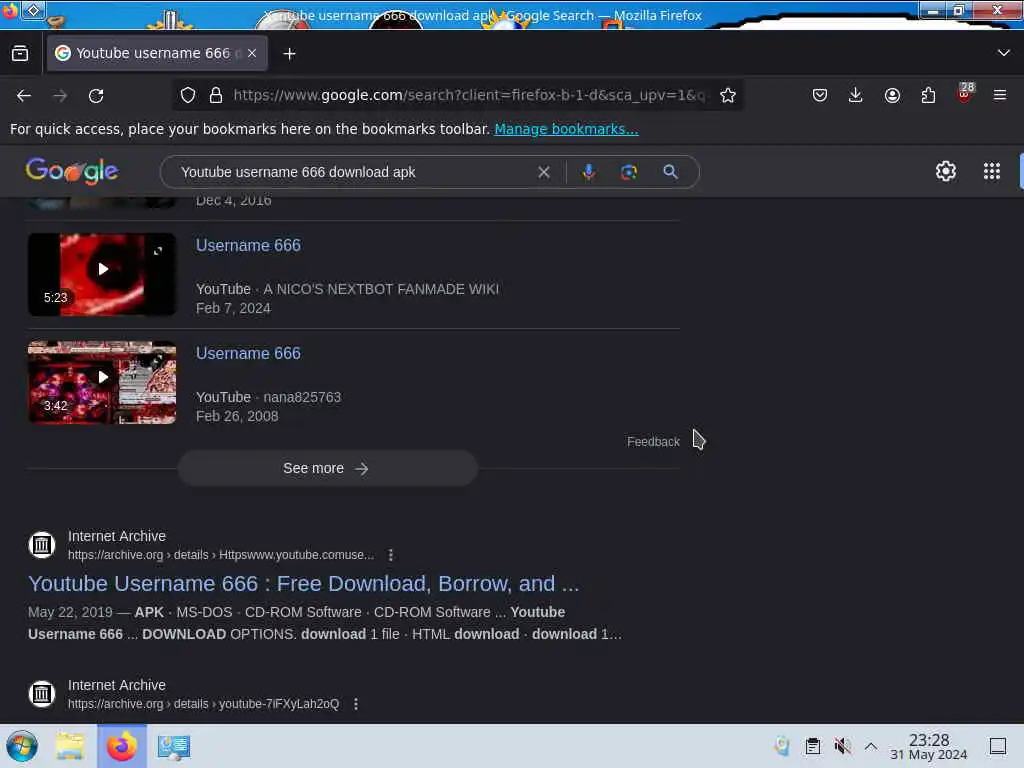Open the Windows Start menu

click(x=22, y=746)
